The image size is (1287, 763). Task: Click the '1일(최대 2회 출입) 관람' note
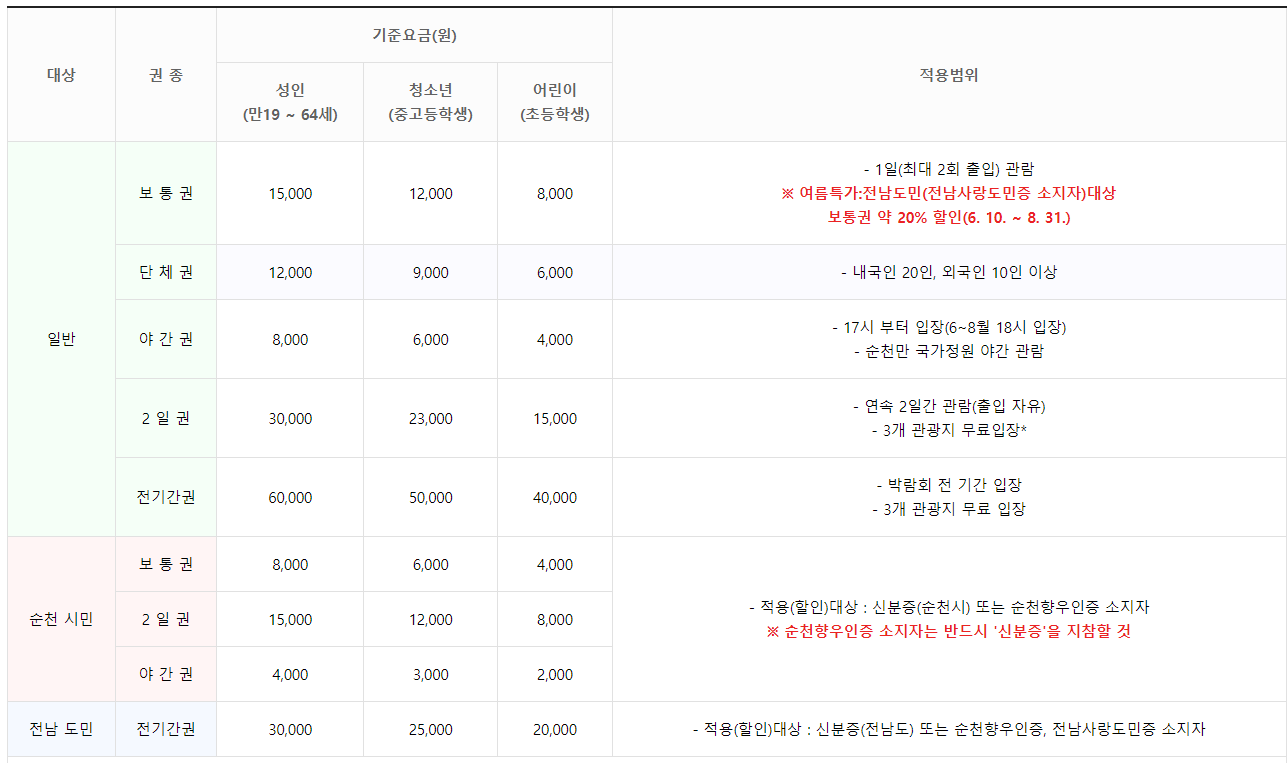coord(949,169)
